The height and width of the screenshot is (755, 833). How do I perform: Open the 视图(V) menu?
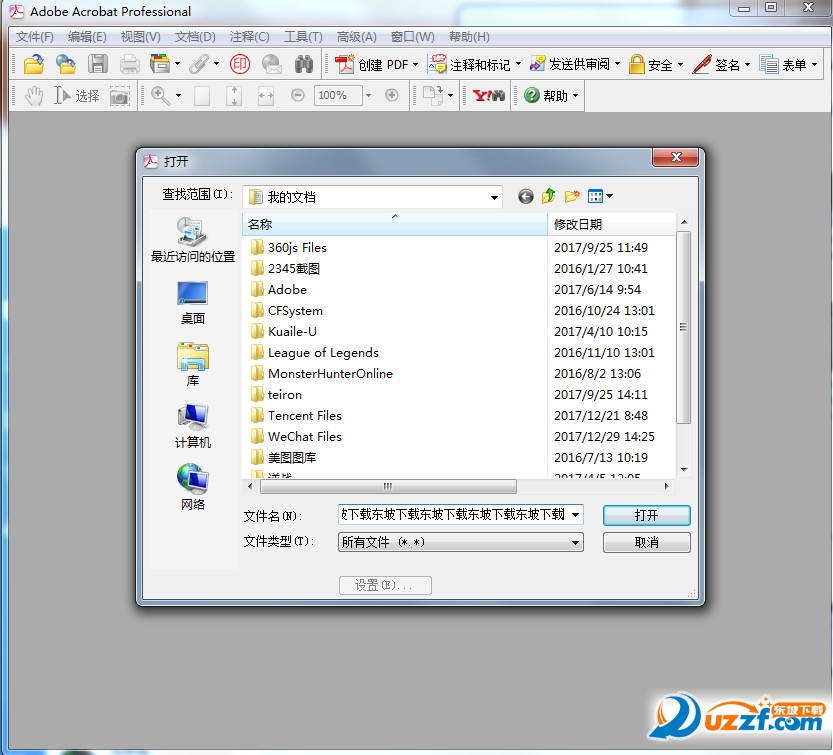click(x=140, y=37)
